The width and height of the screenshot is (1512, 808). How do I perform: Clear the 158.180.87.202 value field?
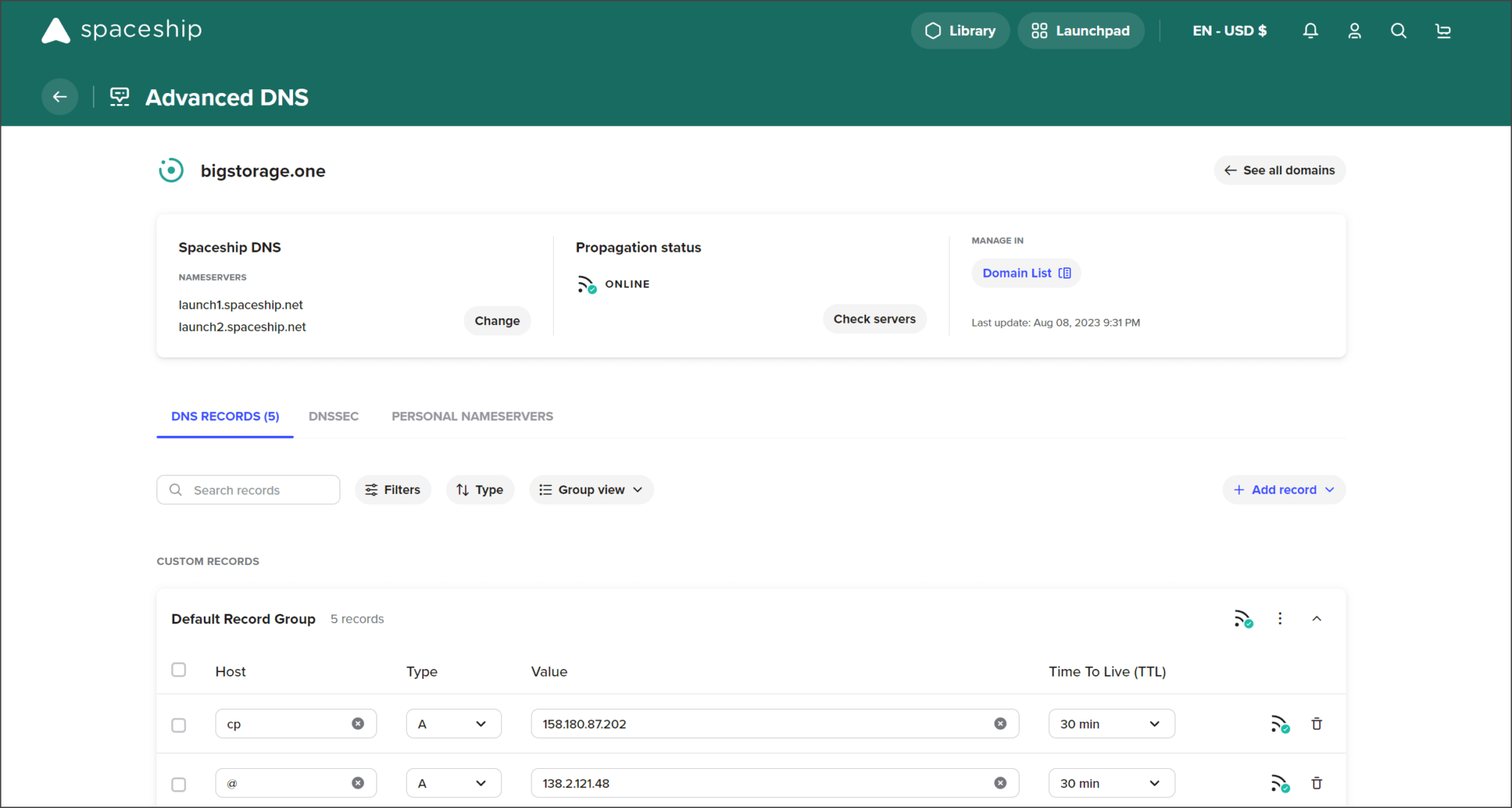point(1000,724)
